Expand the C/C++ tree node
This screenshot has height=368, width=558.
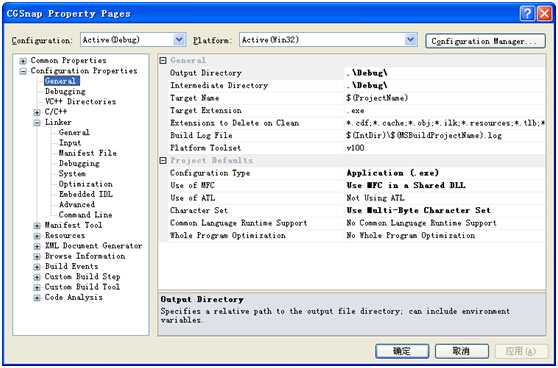click(37, 112)
